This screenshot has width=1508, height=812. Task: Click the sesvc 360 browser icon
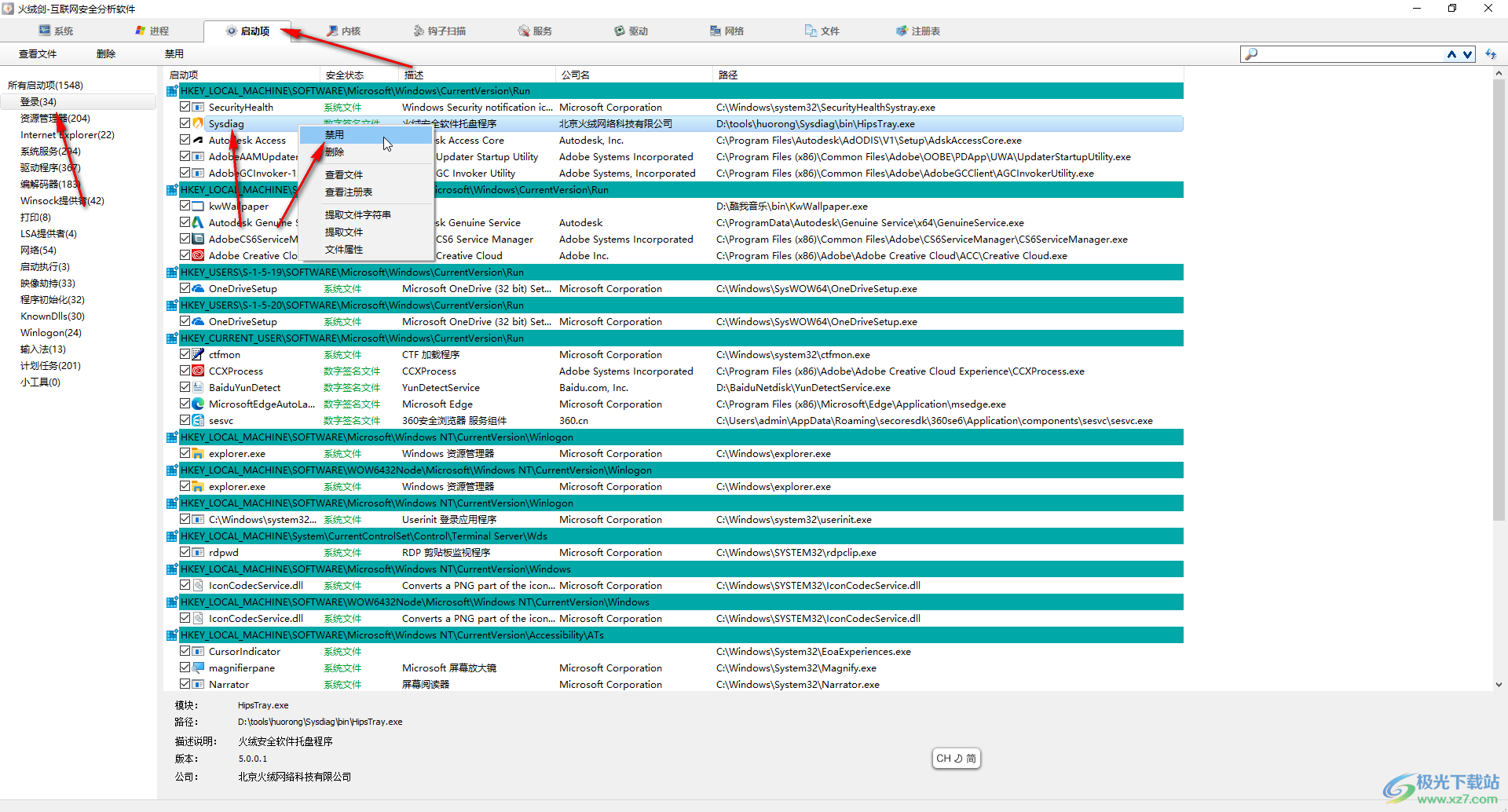pyautogui.click(x=198, y=420)
